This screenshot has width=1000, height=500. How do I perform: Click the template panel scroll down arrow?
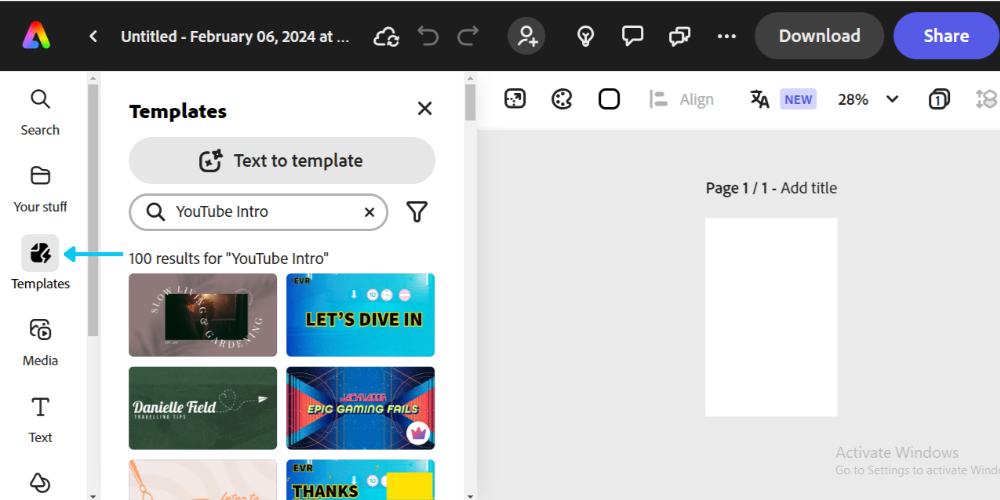(x=470, y=495)
